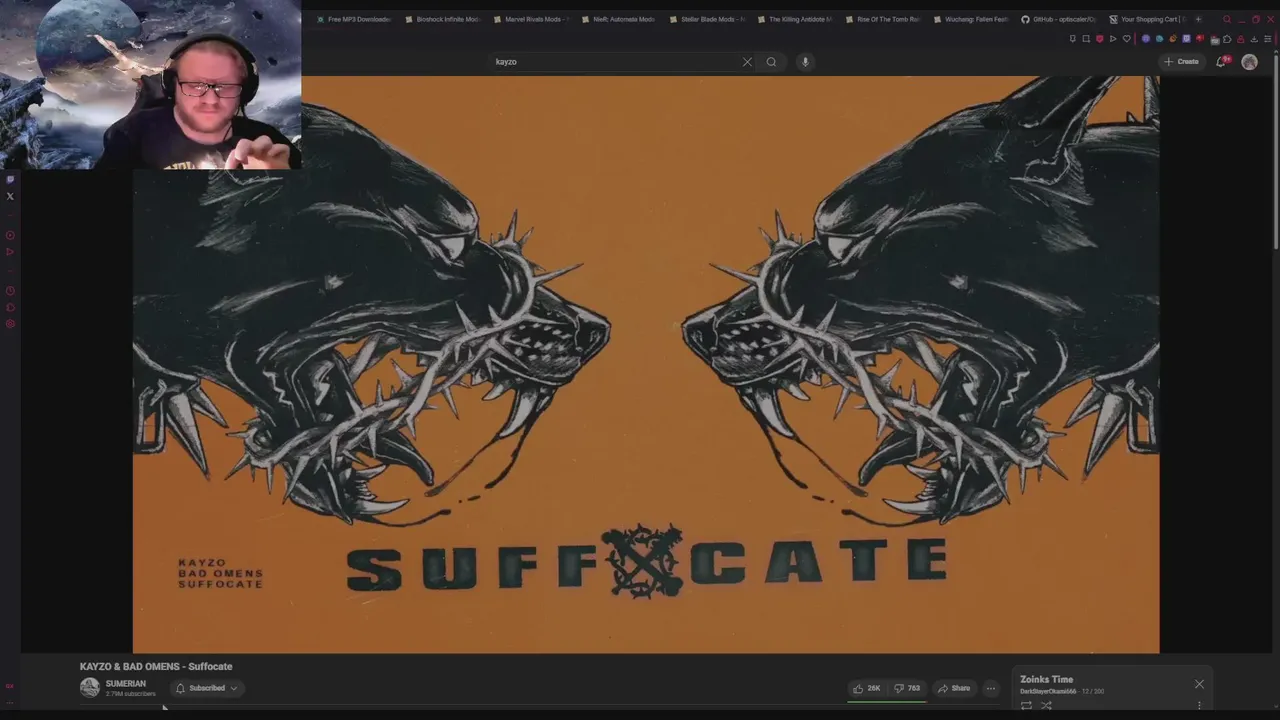Switch to Wuchang: Fallen Feathers tab

point(970,19)
